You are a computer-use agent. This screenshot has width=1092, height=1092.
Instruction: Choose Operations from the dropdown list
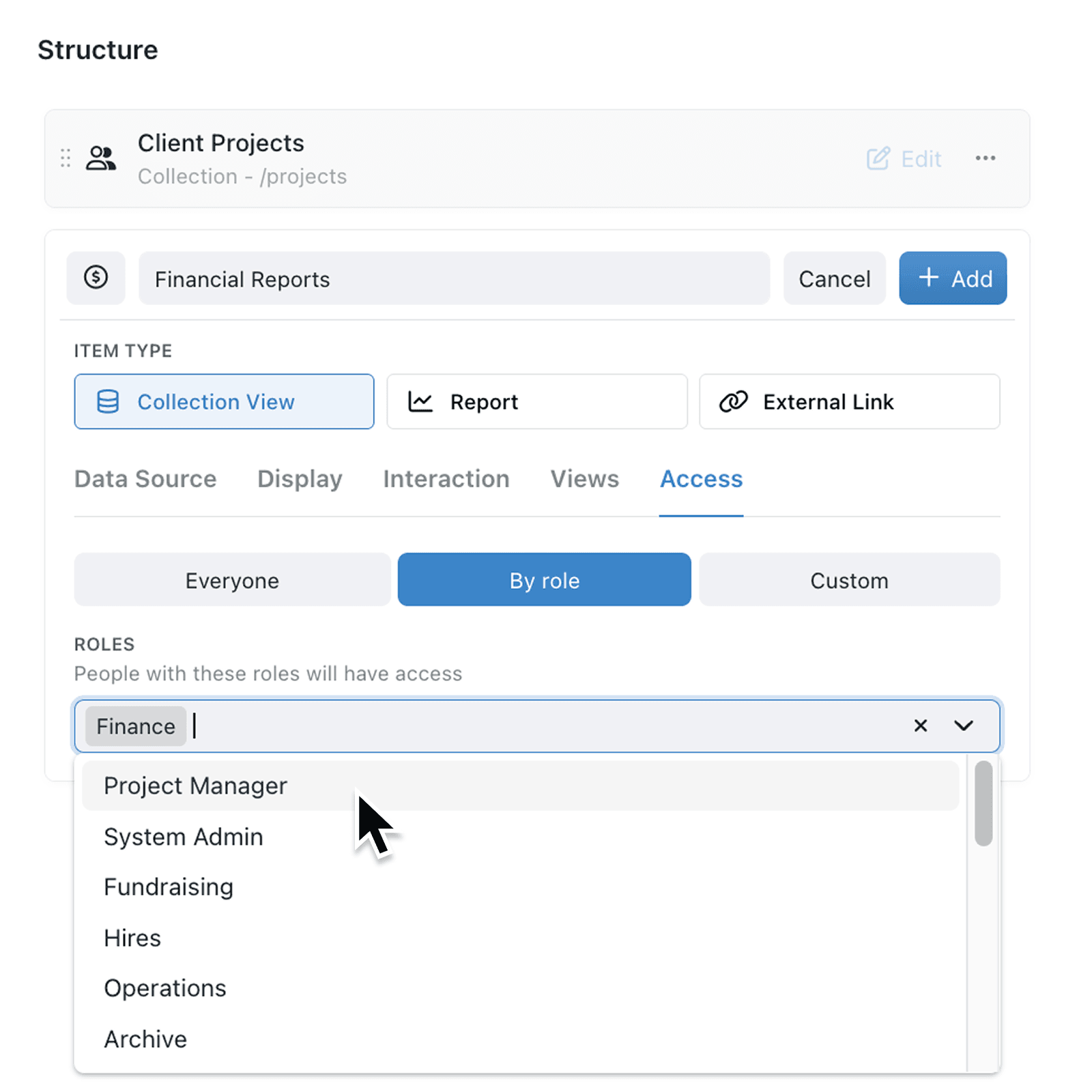point(164,988)
